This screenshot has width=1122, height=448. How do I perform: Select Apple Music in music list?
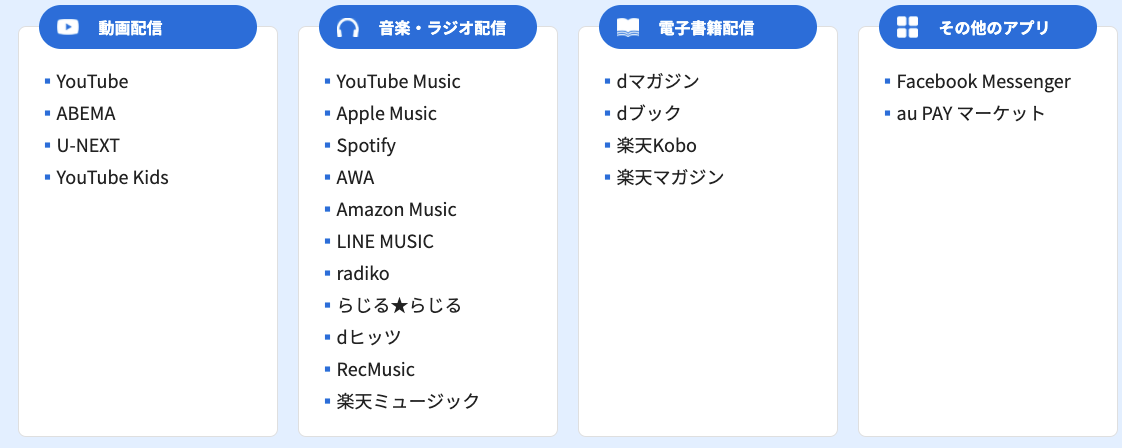click(386, 114)
